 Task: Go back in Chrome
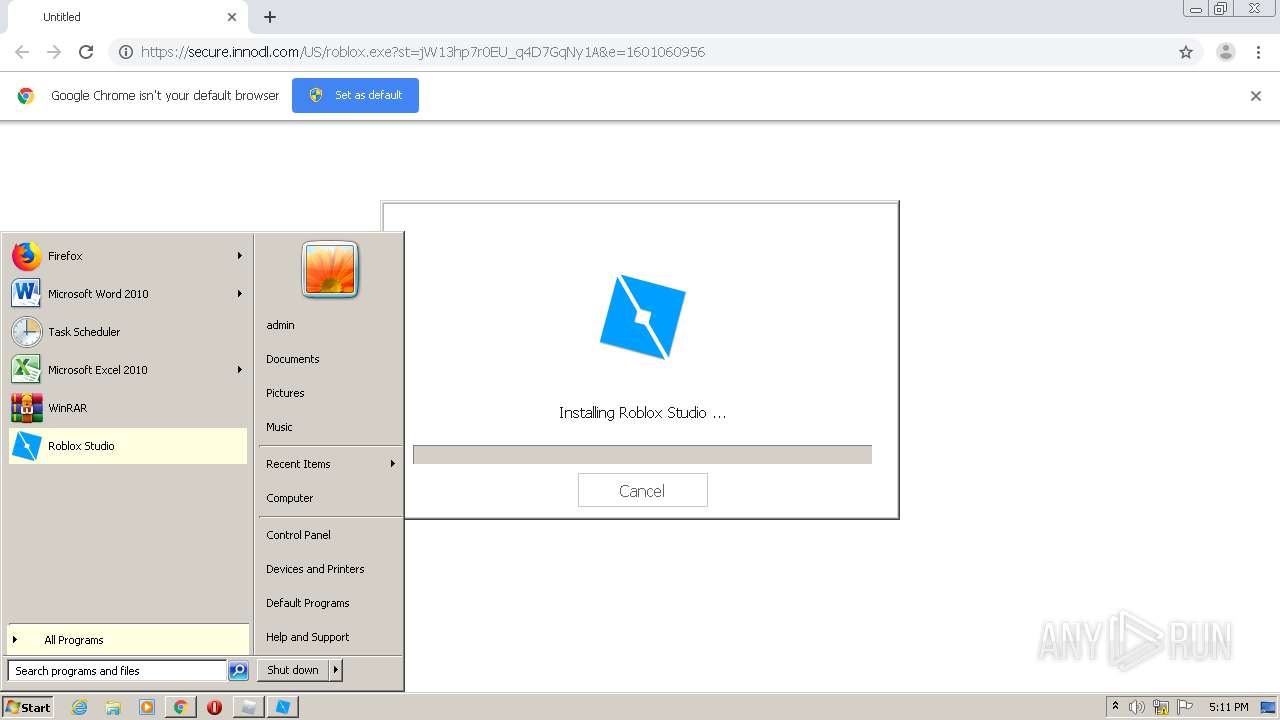tap(22, 52)
